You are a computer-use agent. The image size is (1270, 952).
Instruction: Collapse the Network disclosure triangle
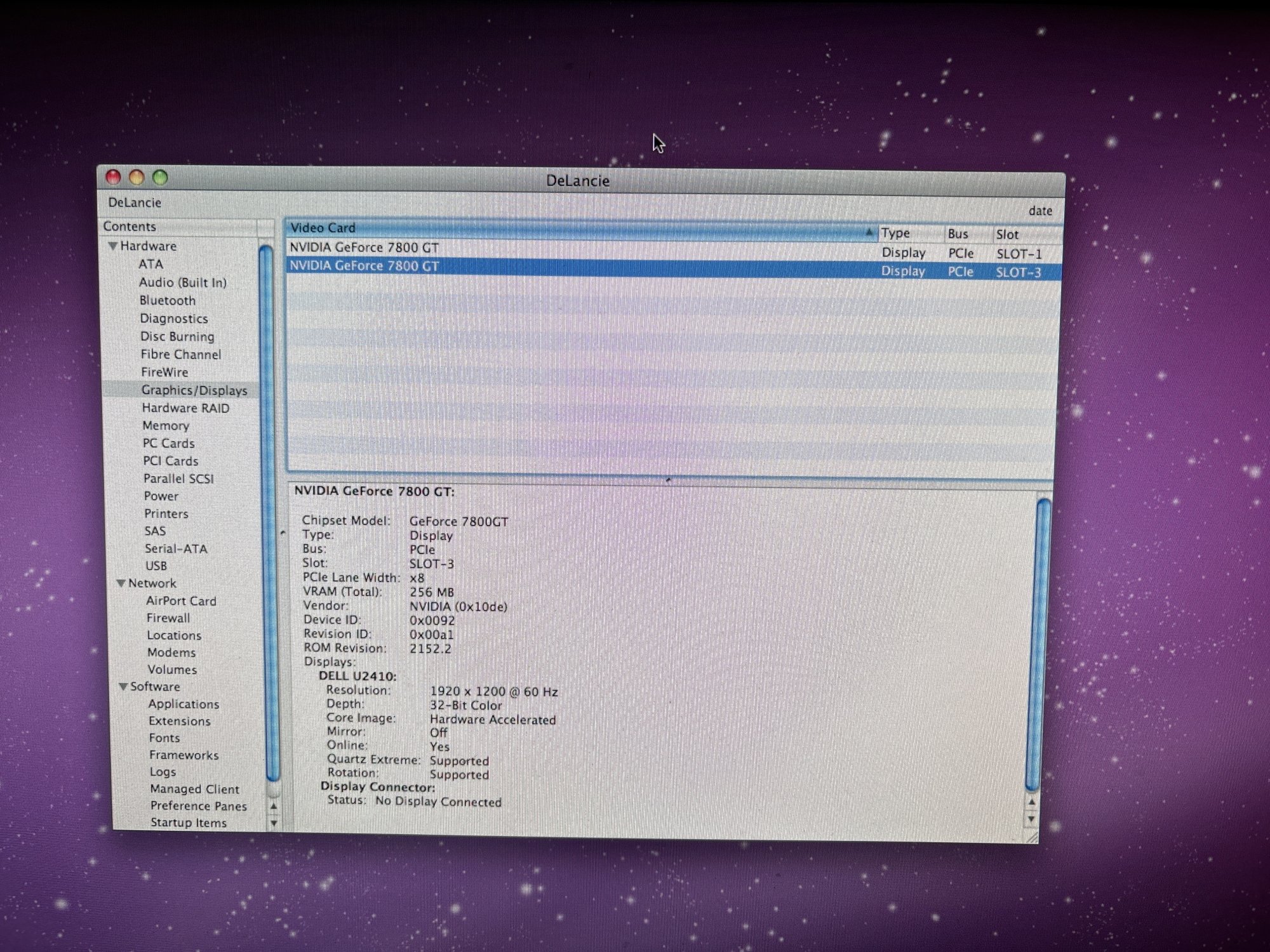coord(121,583)
